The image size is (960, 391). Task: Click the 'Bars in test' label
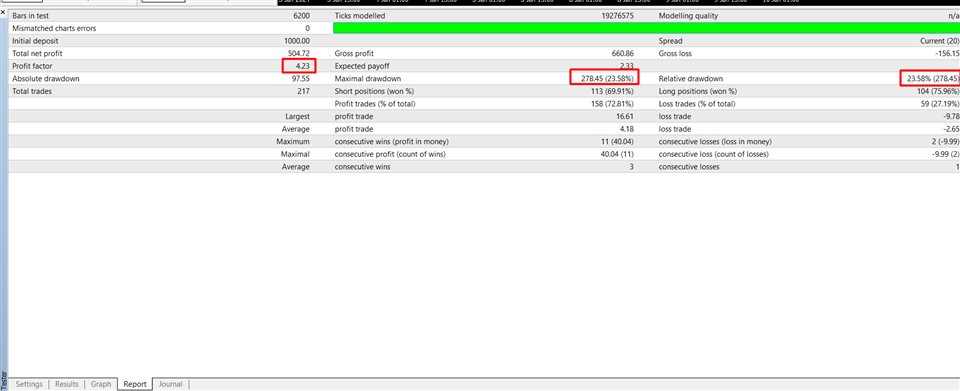coord(32,16)
